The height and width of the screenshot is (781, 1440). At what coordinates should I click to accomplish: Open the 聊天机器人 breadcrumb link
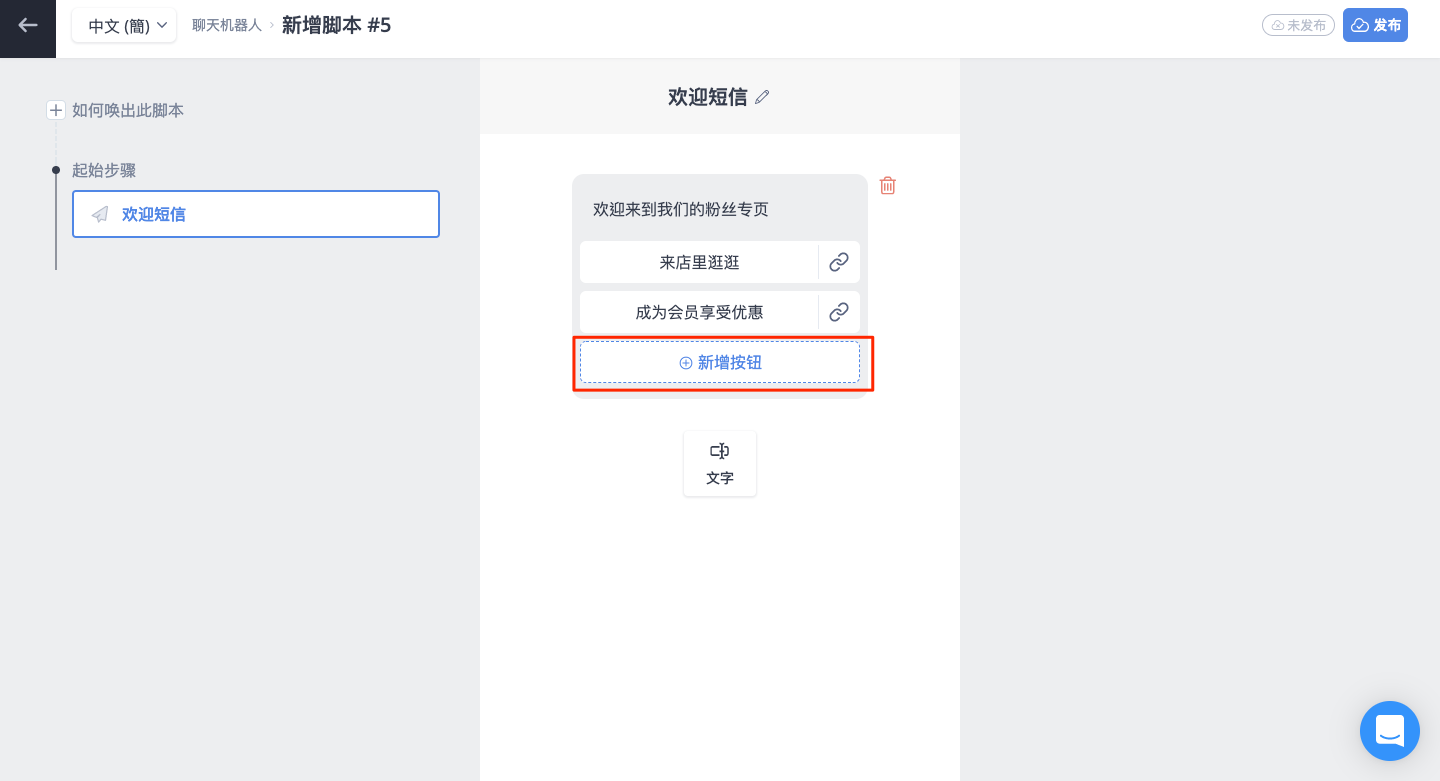pos(227,25)
